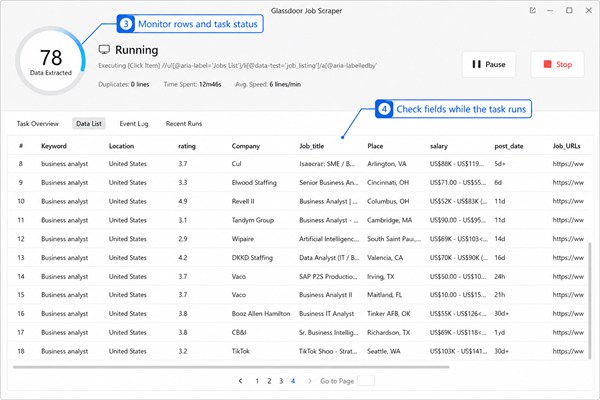Switch to the Task Overview tab

[x=38, y=124]
